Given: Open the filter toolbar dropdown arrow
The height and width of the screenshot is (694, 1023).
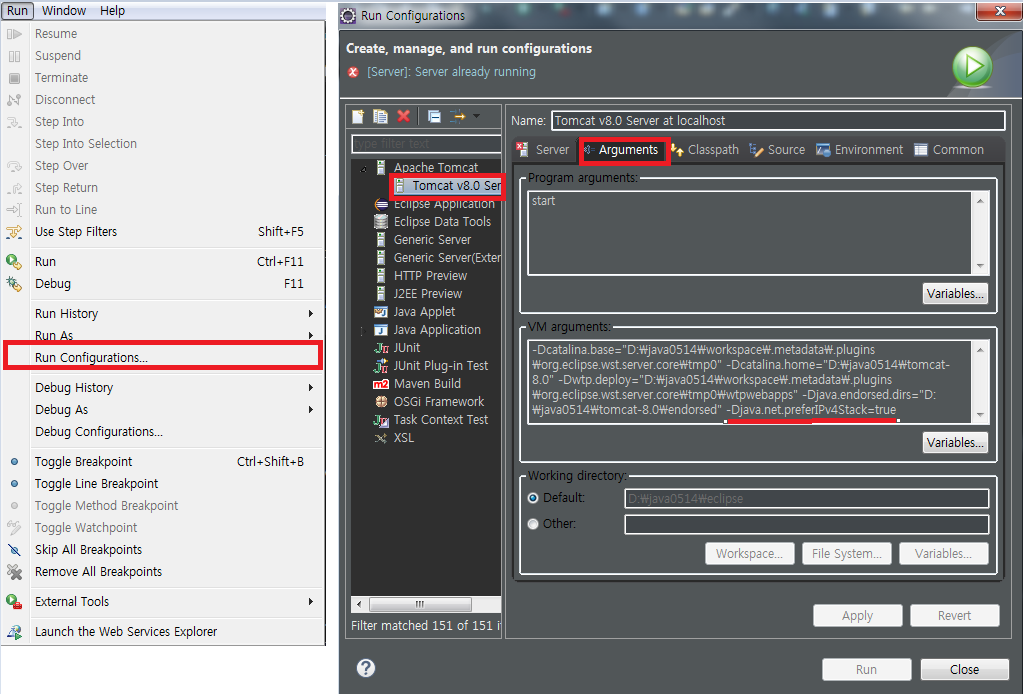Looking at the screenshot, I should [476, 116].
